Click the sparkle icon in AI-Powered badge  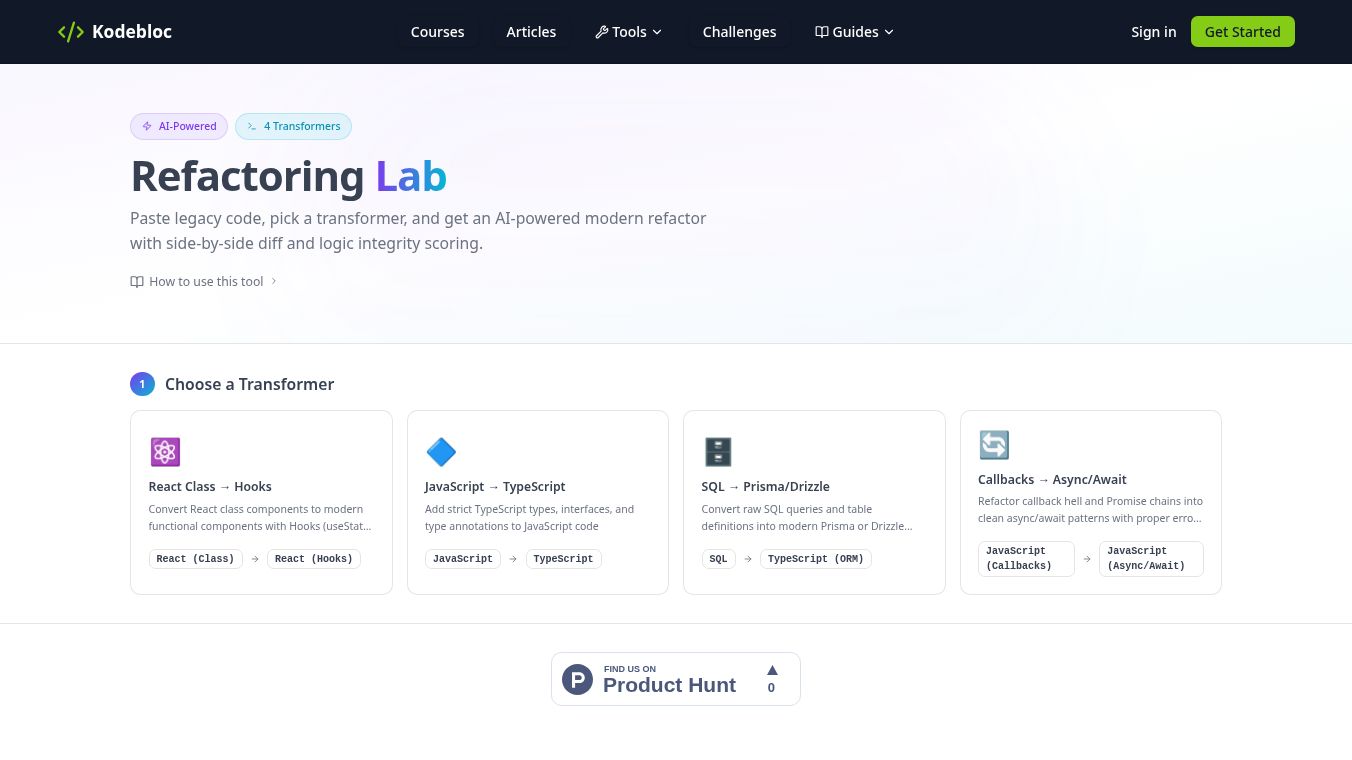pos(147,126)
